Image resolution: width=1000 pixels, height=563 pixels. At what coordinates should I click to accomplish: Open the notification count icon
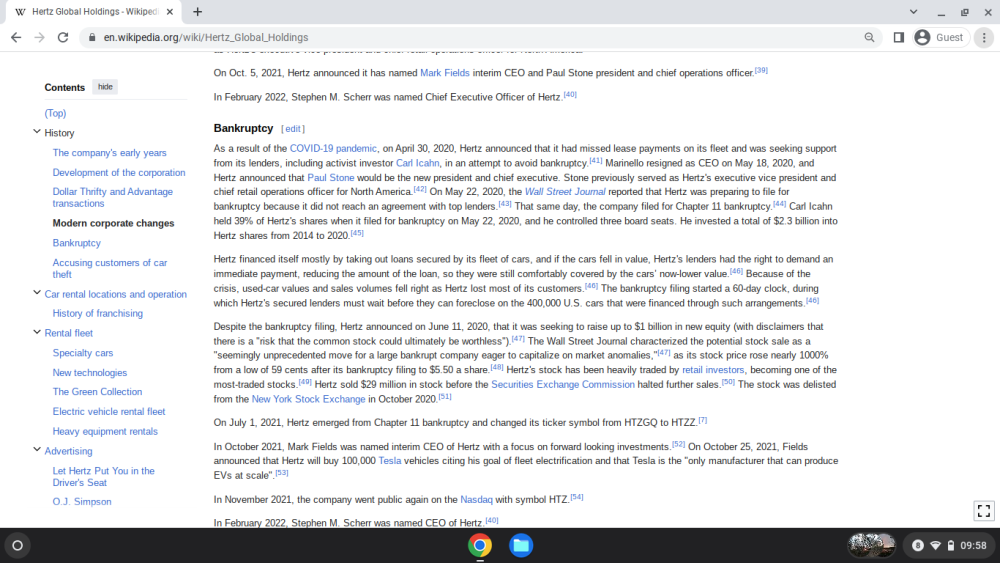click(x=918, y=545)
